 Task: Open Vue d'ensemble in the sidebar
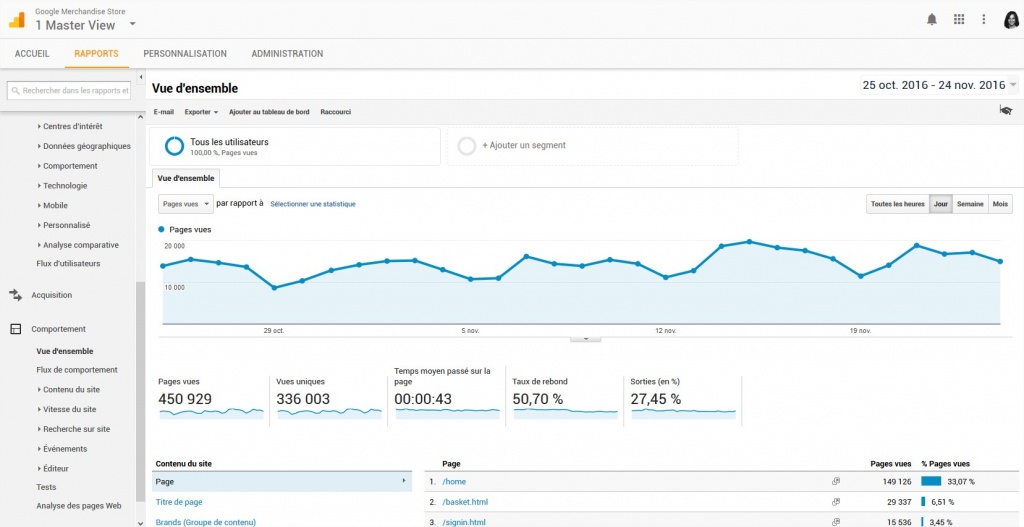(x=65, y=351)
